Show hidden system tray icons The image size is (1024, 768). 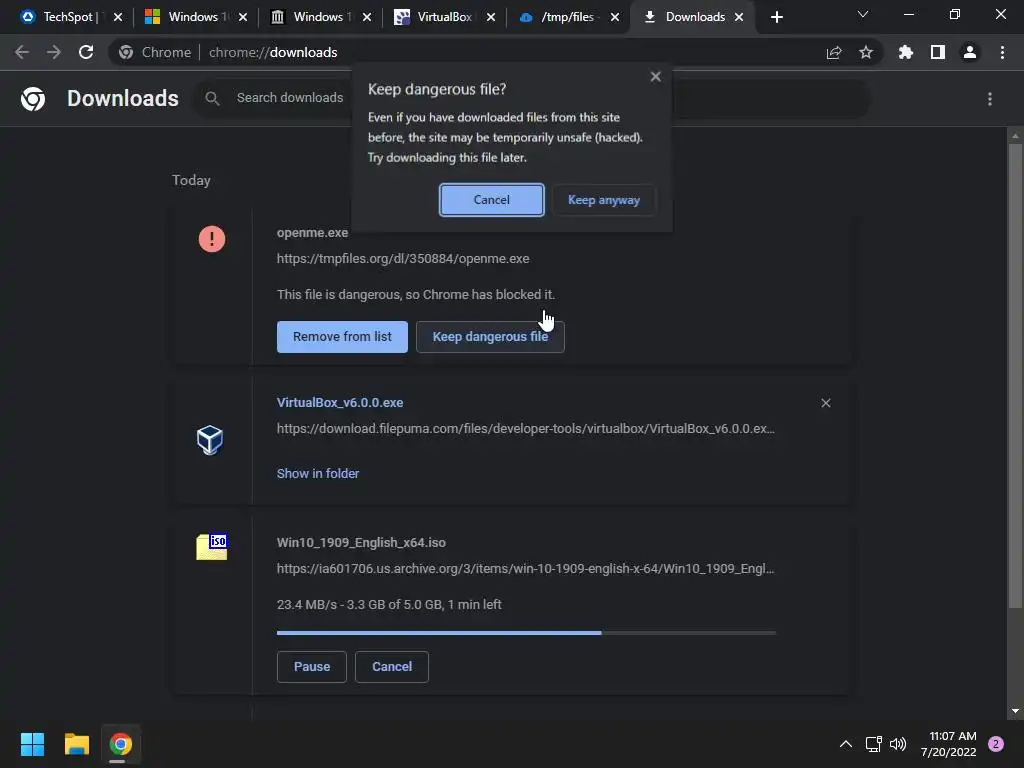pos(846,744)
